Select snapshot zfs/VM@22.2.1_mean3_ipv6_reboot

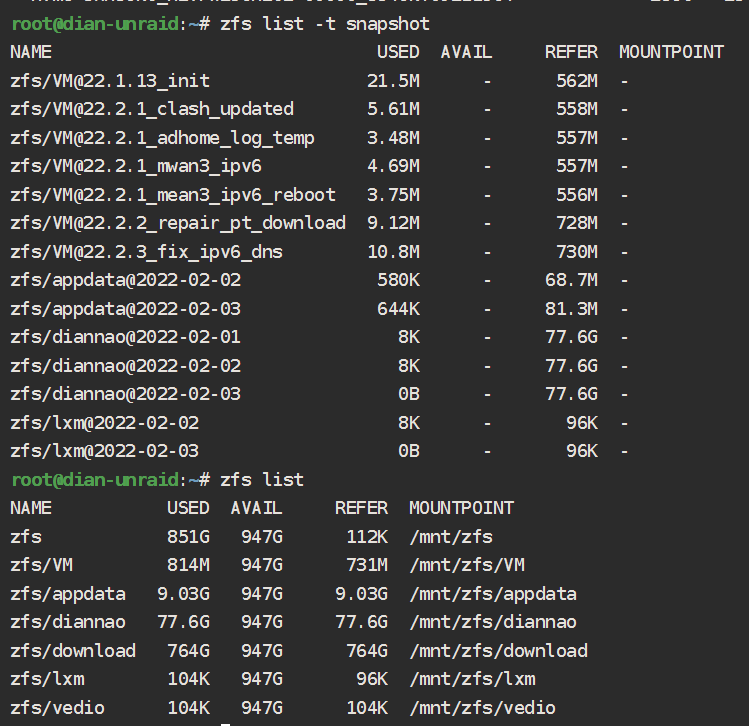173,195
